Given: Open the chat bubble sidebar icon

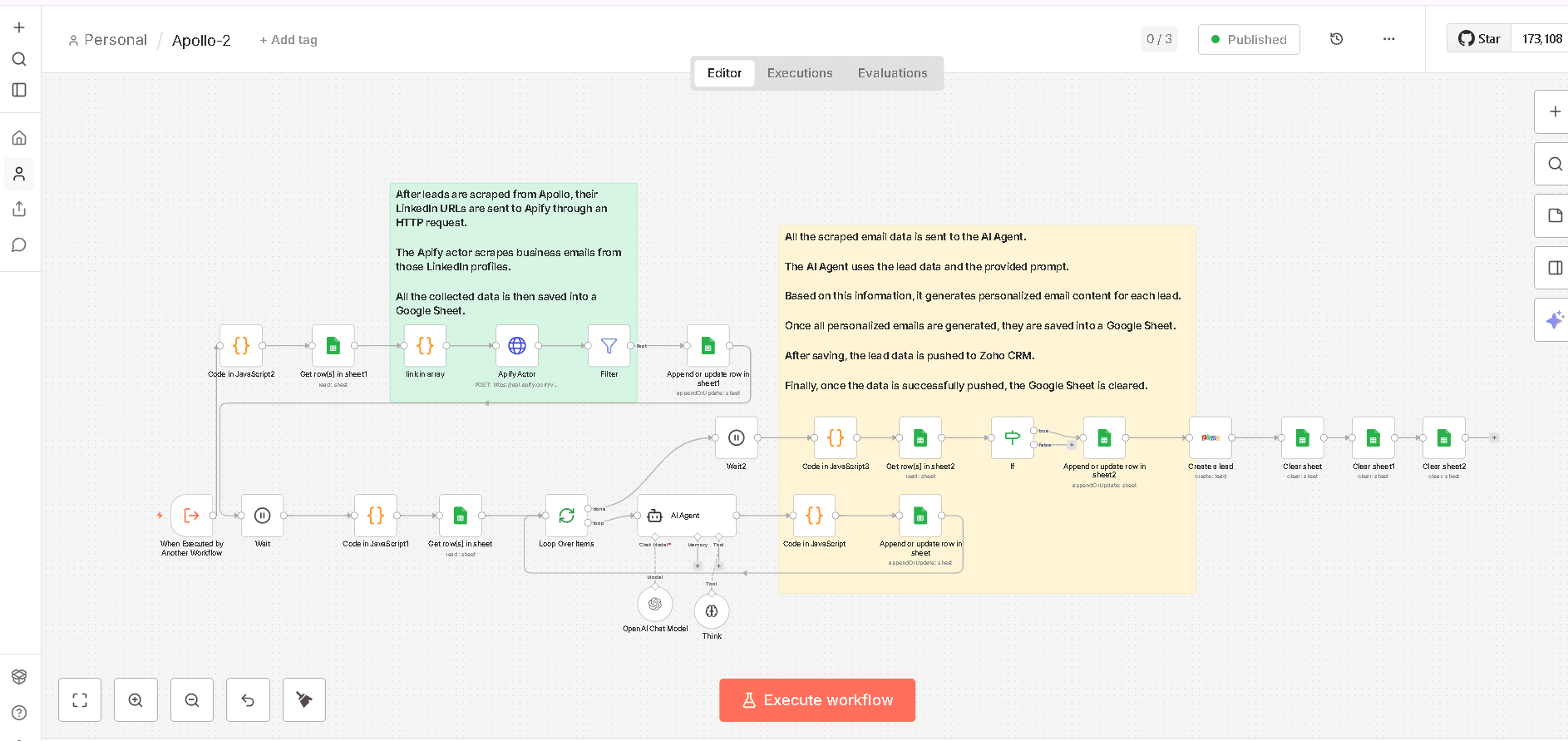Looking at the screenshot, I should pyautogui.click(x=19, y=245).
